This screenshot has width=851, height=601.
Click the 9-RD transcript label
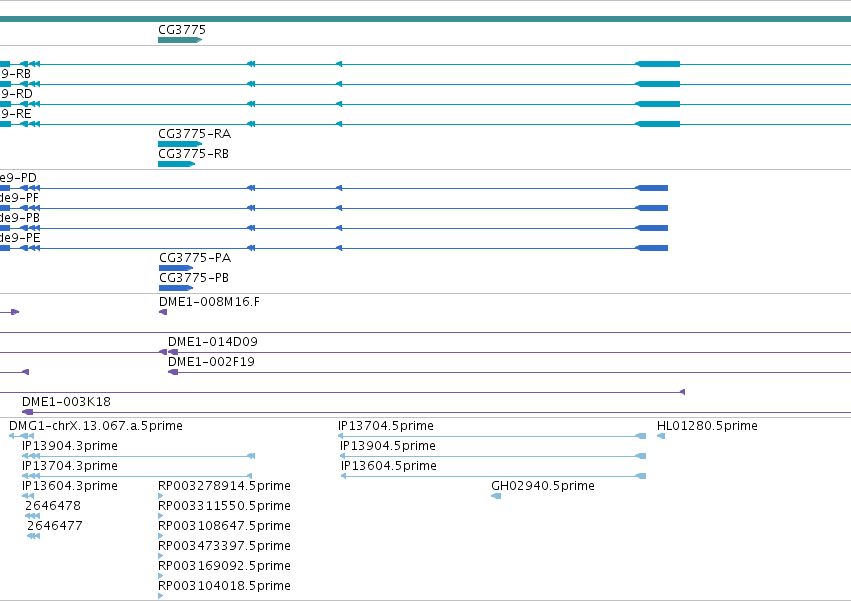pyautogui.click(x=16, y=94)
